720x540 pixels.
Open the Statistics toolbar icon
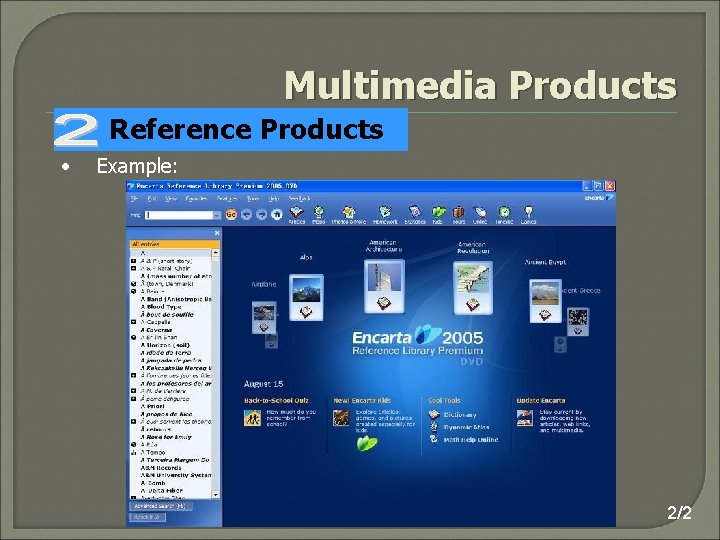tap(415, 215)
